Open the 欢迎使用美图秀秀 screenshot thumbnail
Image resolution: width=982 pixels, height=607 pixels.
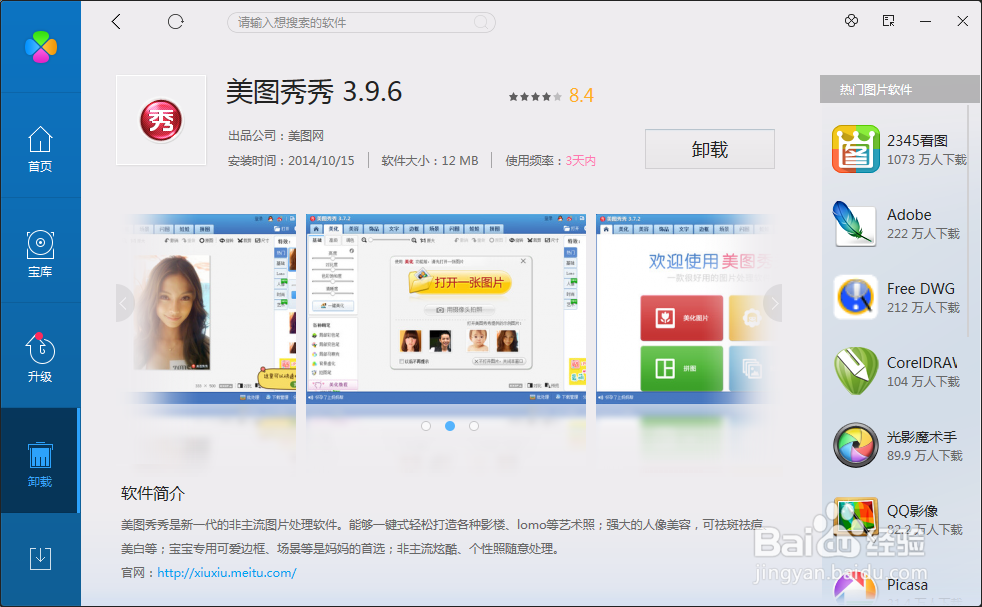pyautogui.click(x=685, y=308)
